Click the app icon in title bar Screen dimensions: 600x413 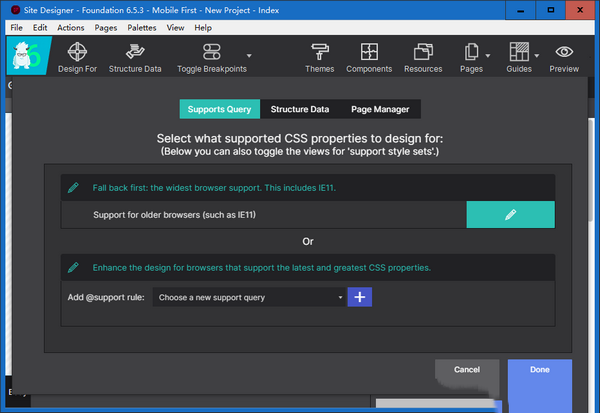pos(15,10)
